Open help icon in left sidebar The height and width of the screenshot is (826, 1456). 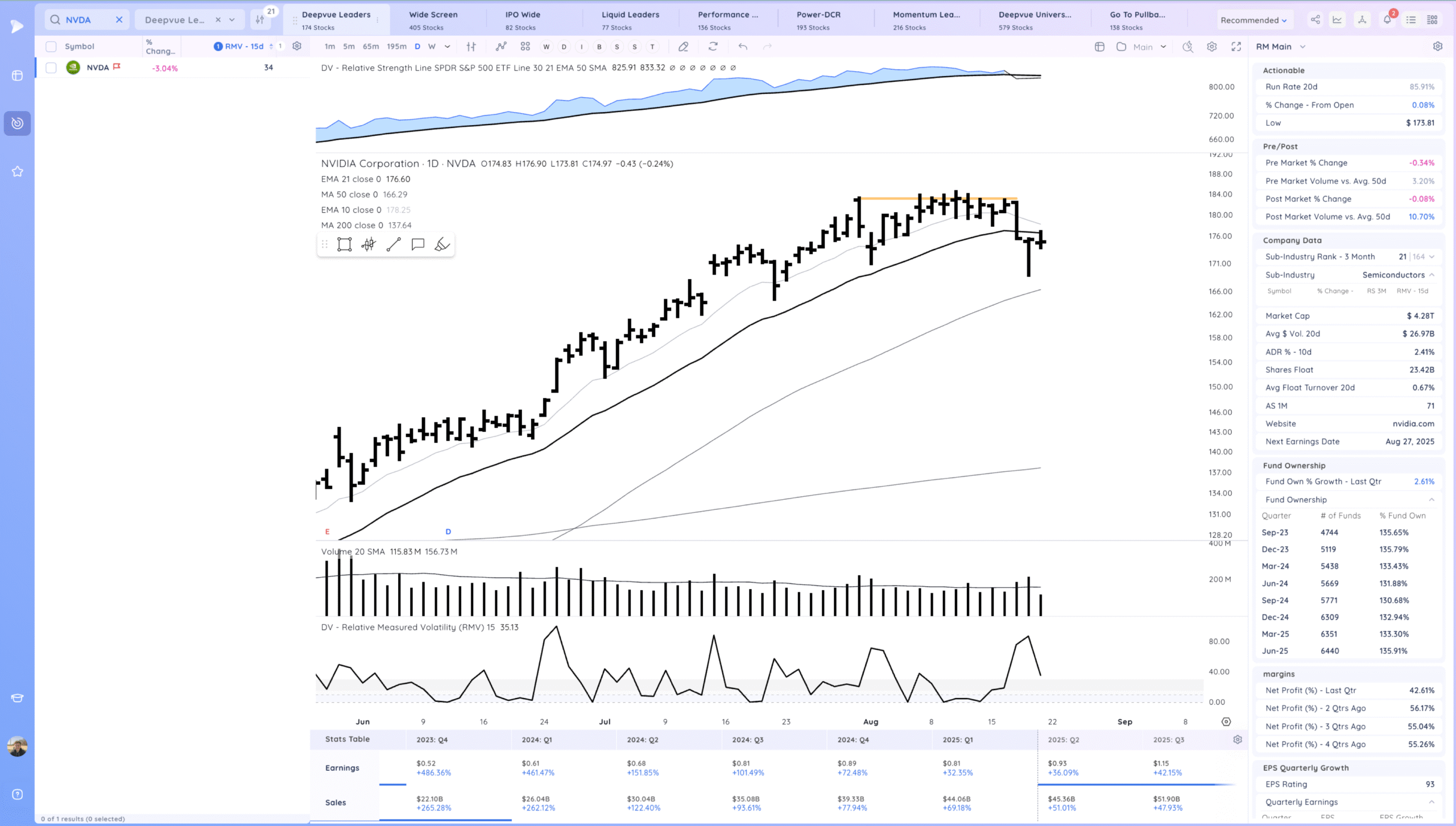18,794
